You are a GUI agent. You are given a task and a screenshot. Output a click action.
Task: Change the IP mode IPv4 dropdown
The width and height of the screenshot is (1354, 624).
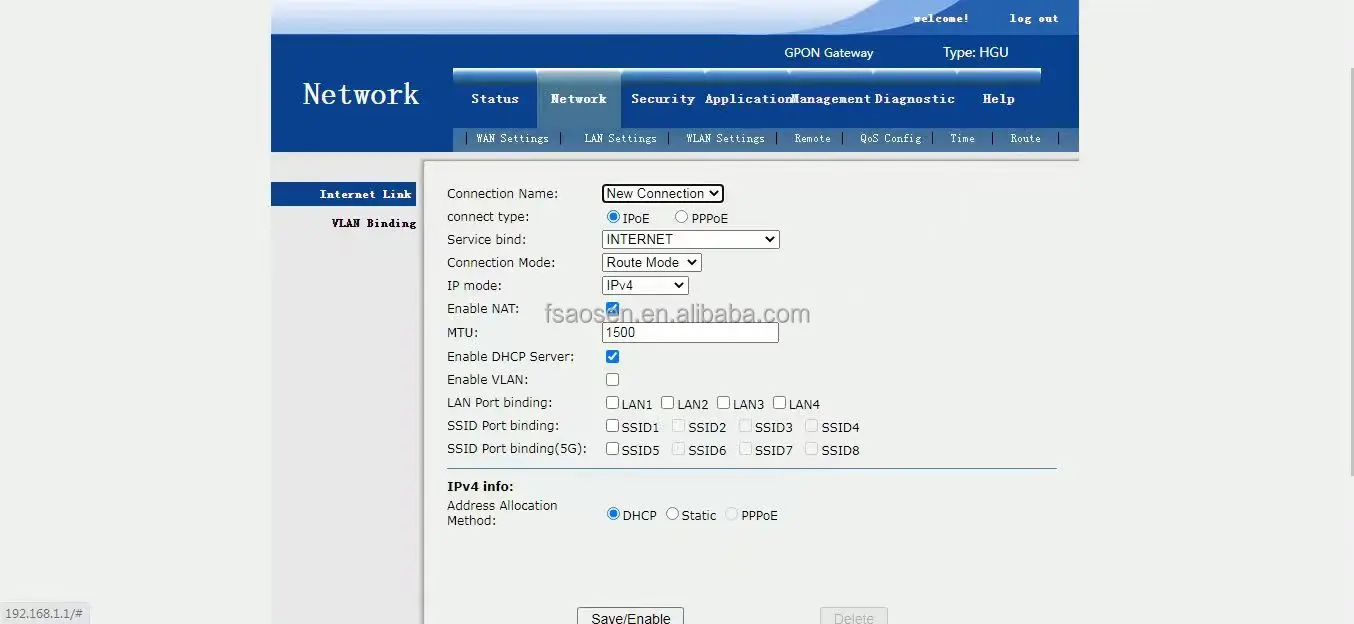coord(645,286)
